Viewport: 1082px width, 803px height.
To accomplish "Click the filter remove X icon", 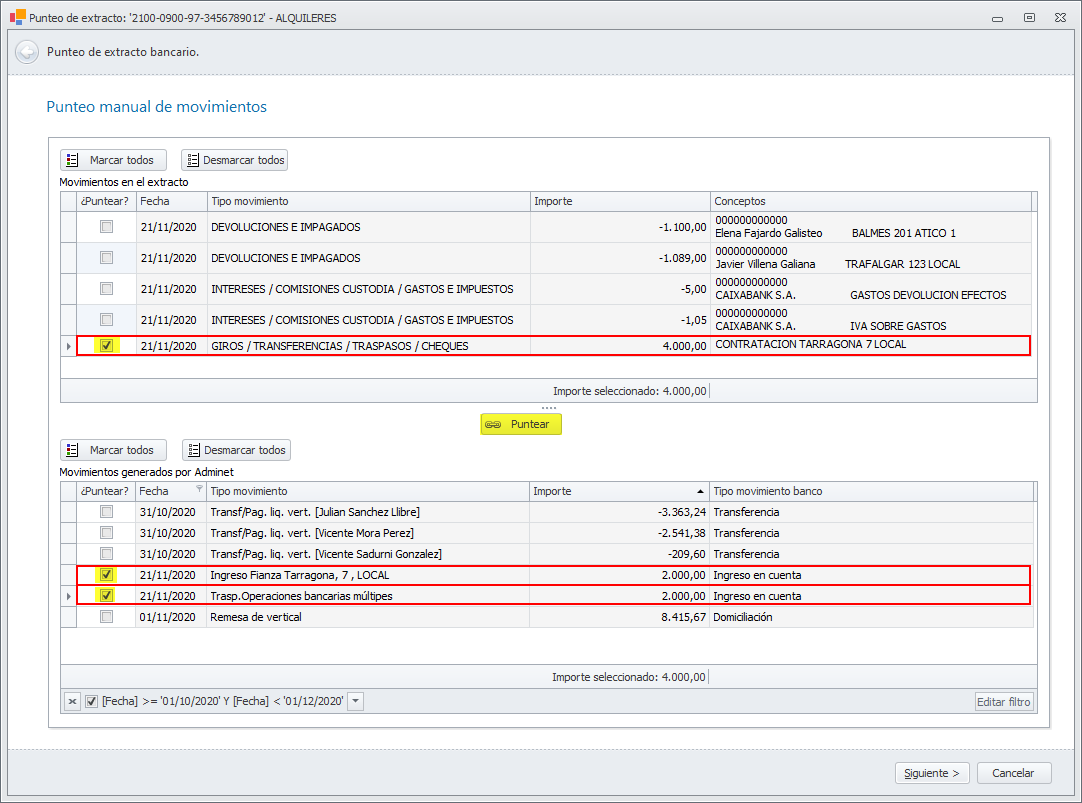I will (x=72, y=702).
